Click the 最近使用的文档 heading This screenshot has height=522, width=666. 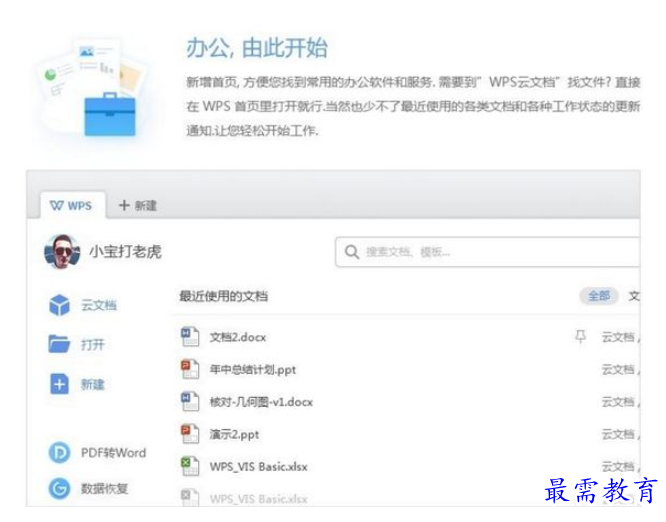223,296
